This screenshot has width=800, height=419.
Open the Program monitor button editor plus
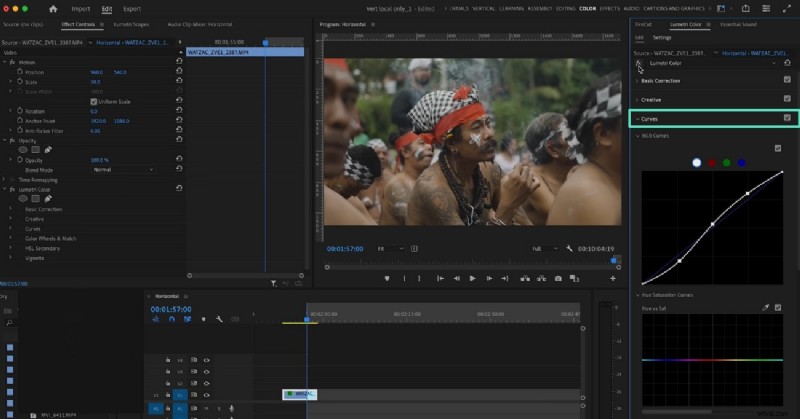point(613,278)
